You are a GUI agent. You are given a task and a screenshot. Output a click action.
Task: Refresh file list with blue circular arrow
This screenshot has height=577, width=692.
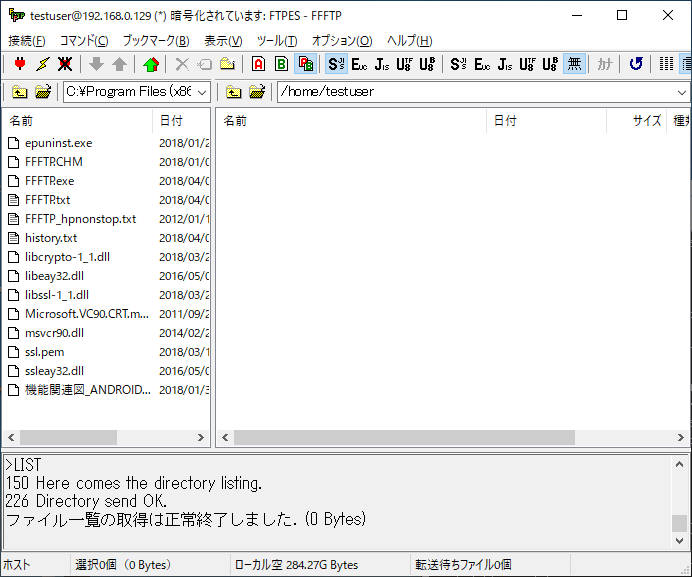point(636,64)
